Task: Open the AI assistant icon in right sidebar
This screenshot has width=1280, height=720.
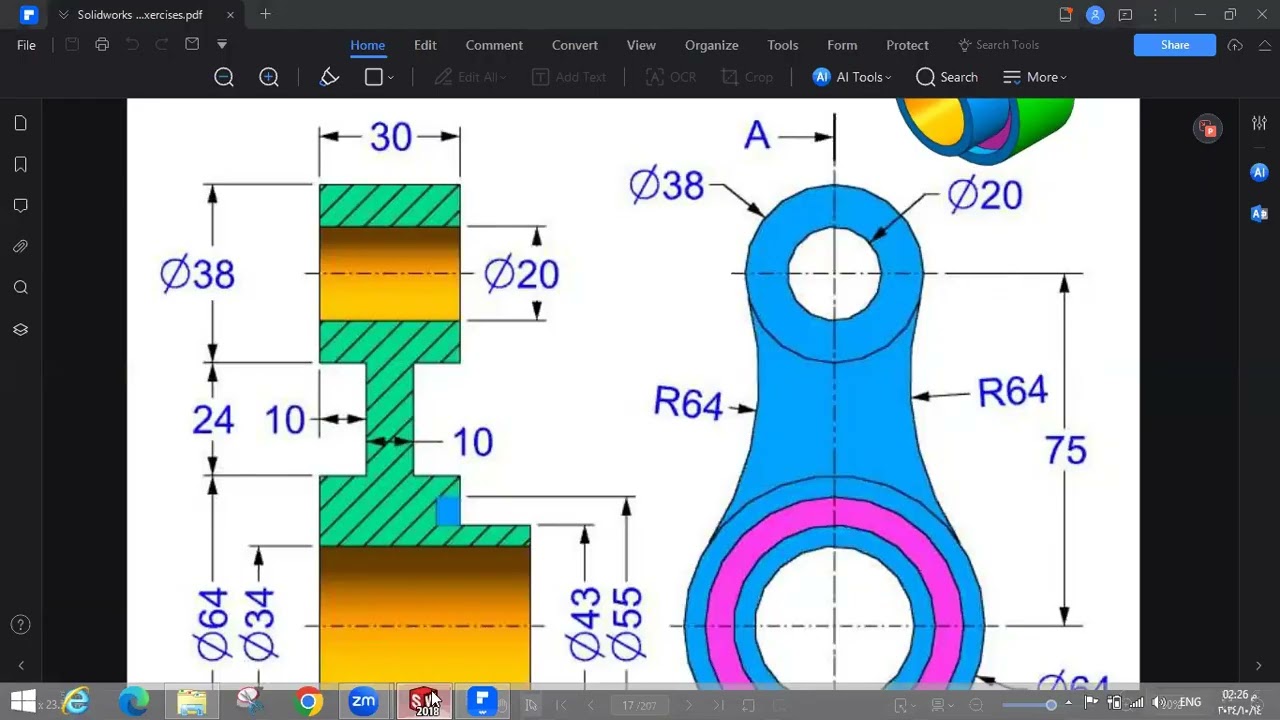Action: tap(1259, 172)
